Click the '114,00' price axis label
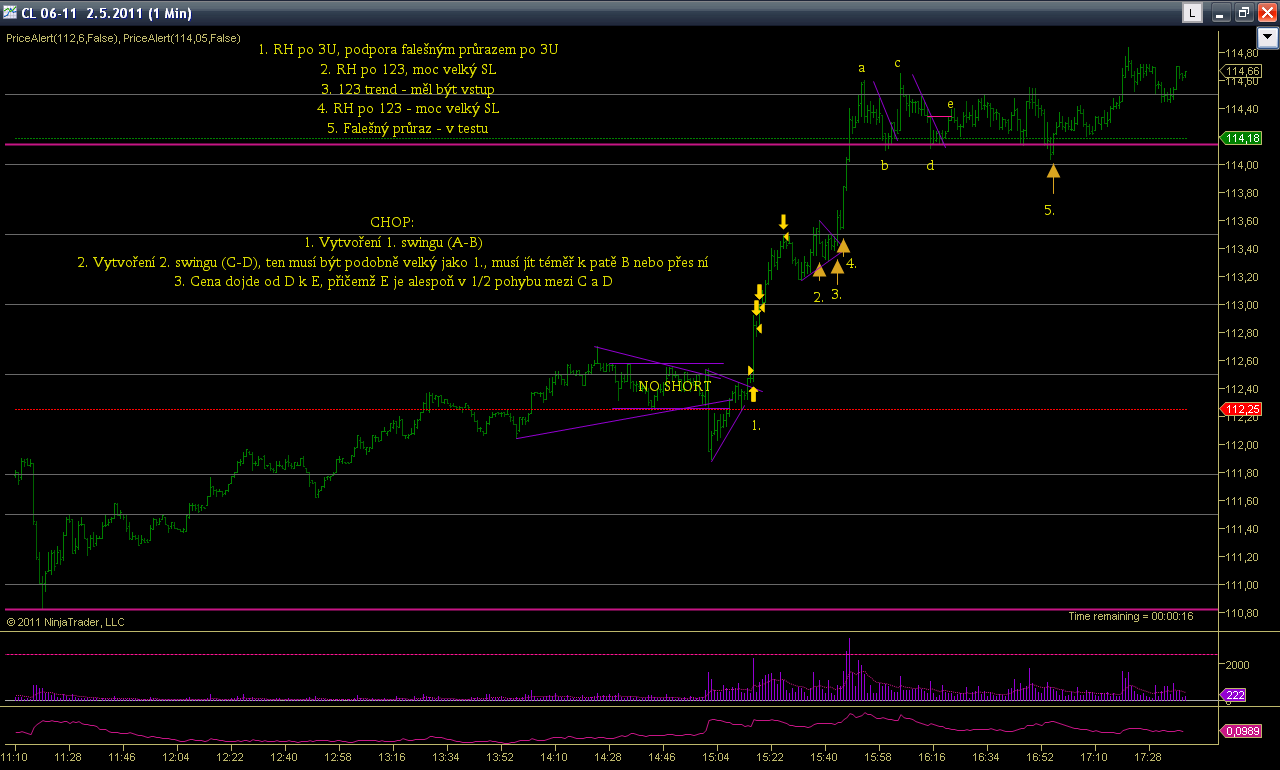The height and width of the screenshot is (770, 1280). click(x=1241, y=165)
